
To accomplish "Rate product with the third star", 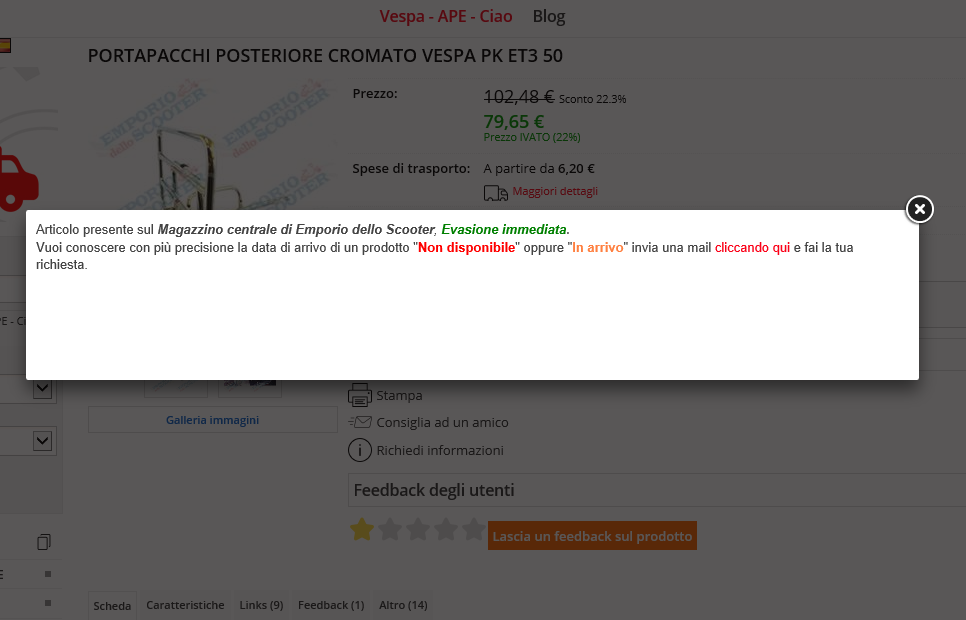I will (418, 529).
